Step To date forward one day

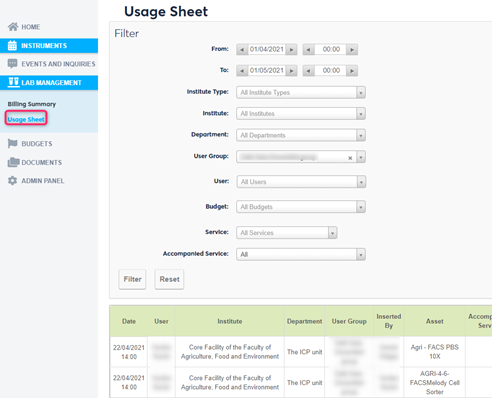click(x=292, y=71)
